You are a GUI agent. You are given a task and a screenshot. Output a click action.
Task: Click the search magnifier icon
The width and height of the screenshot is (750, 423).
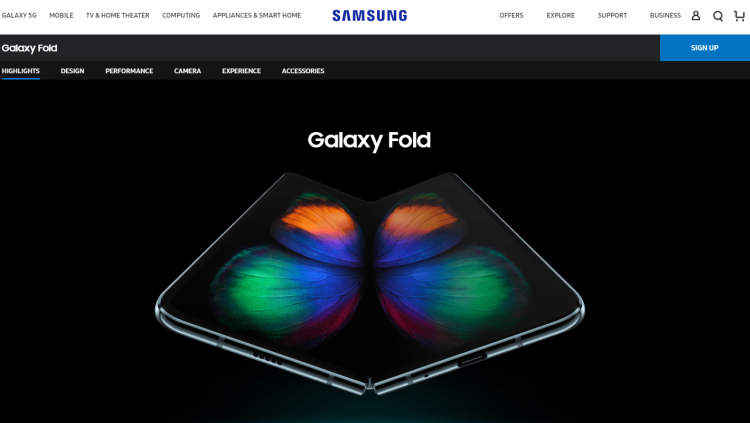click(x=717, y=16)
